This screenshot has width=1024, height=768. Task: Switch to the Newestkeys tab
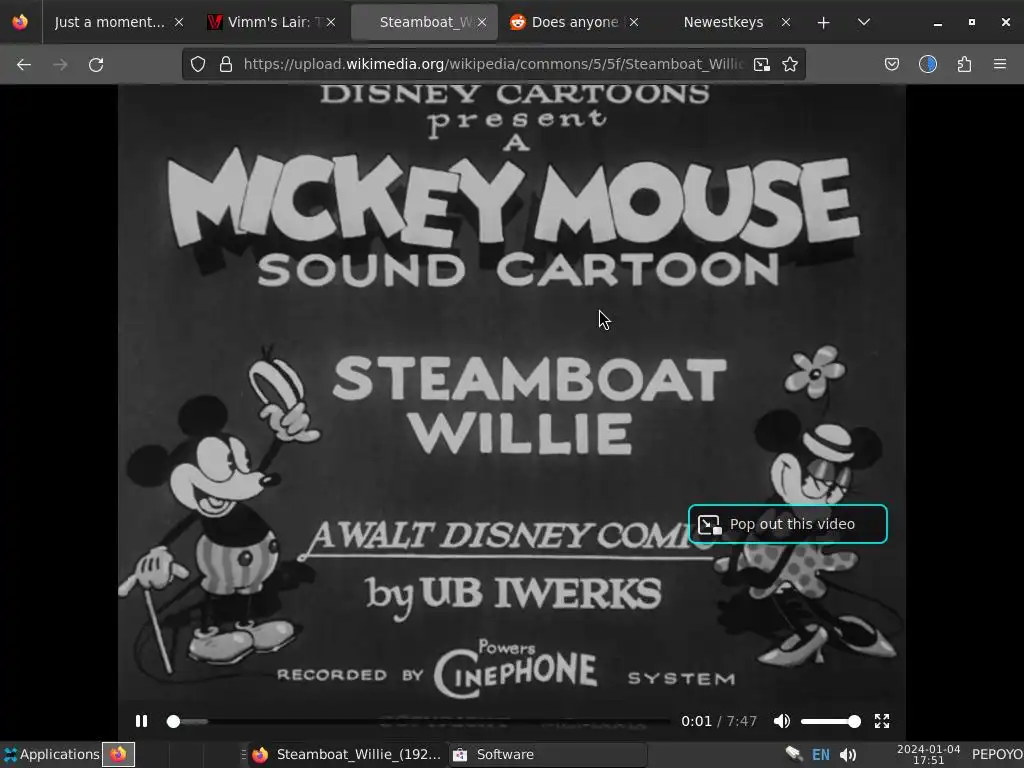point(723,22)
